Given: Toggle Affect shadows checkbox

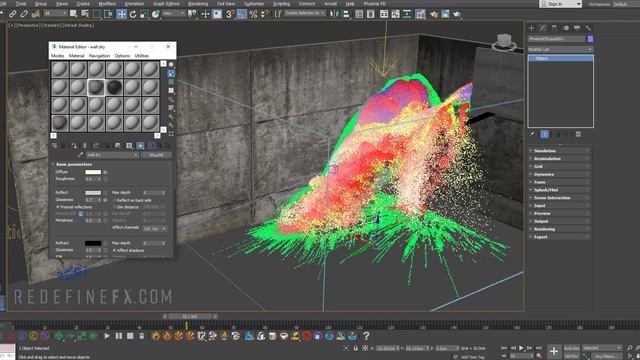Looking at the screenshot, I should [x=115, y=250].
